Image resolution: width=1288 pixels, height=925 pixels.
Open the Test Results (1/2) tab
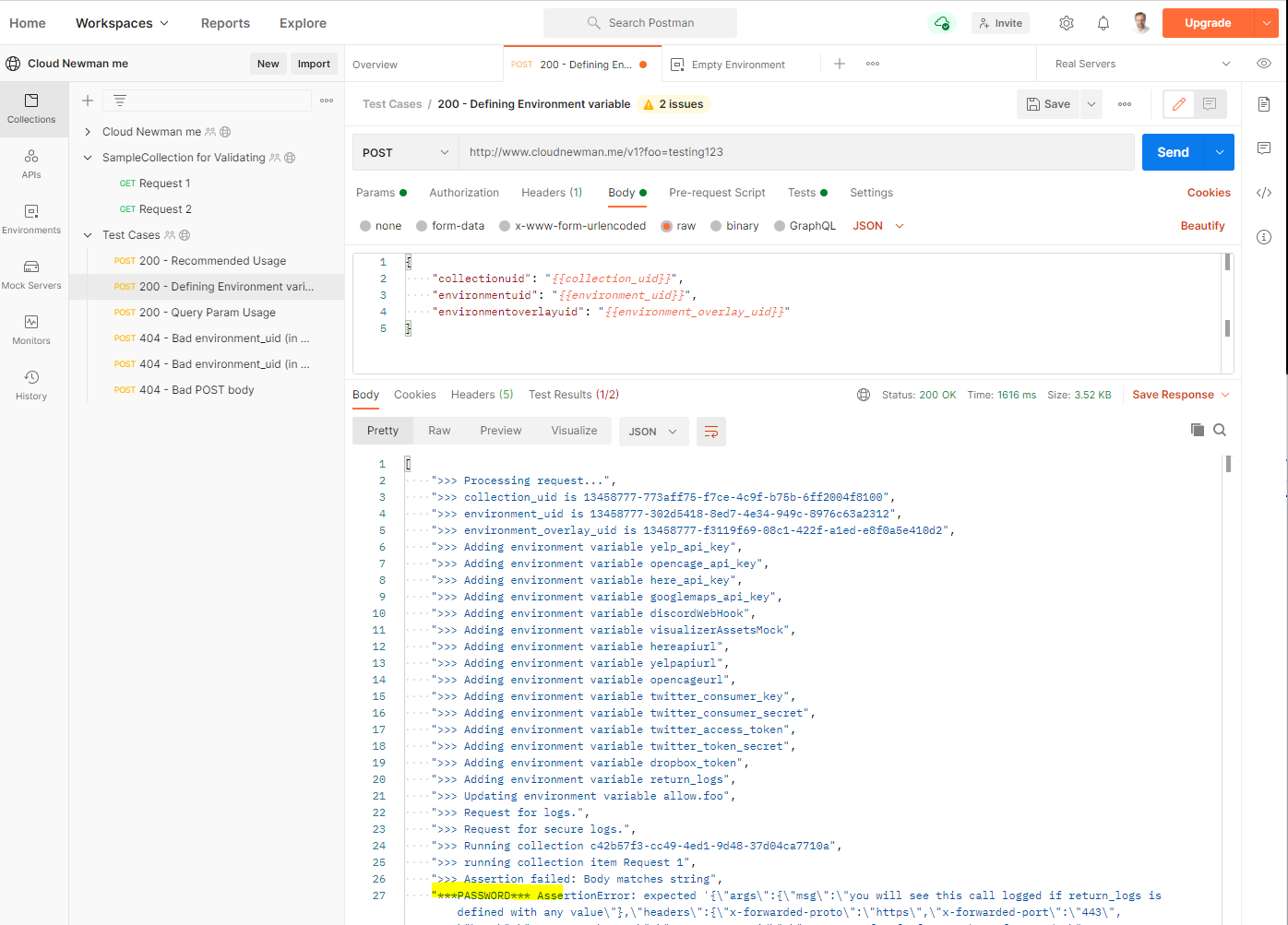[x=574, y=395]
